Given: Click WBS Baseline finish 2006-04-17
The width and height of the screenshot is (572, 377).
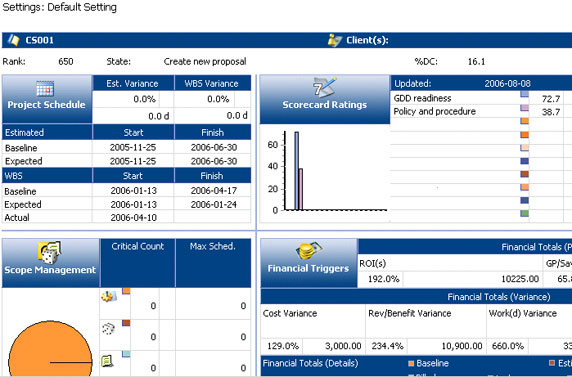Looking at the screenshot, I should pos(214,191).
